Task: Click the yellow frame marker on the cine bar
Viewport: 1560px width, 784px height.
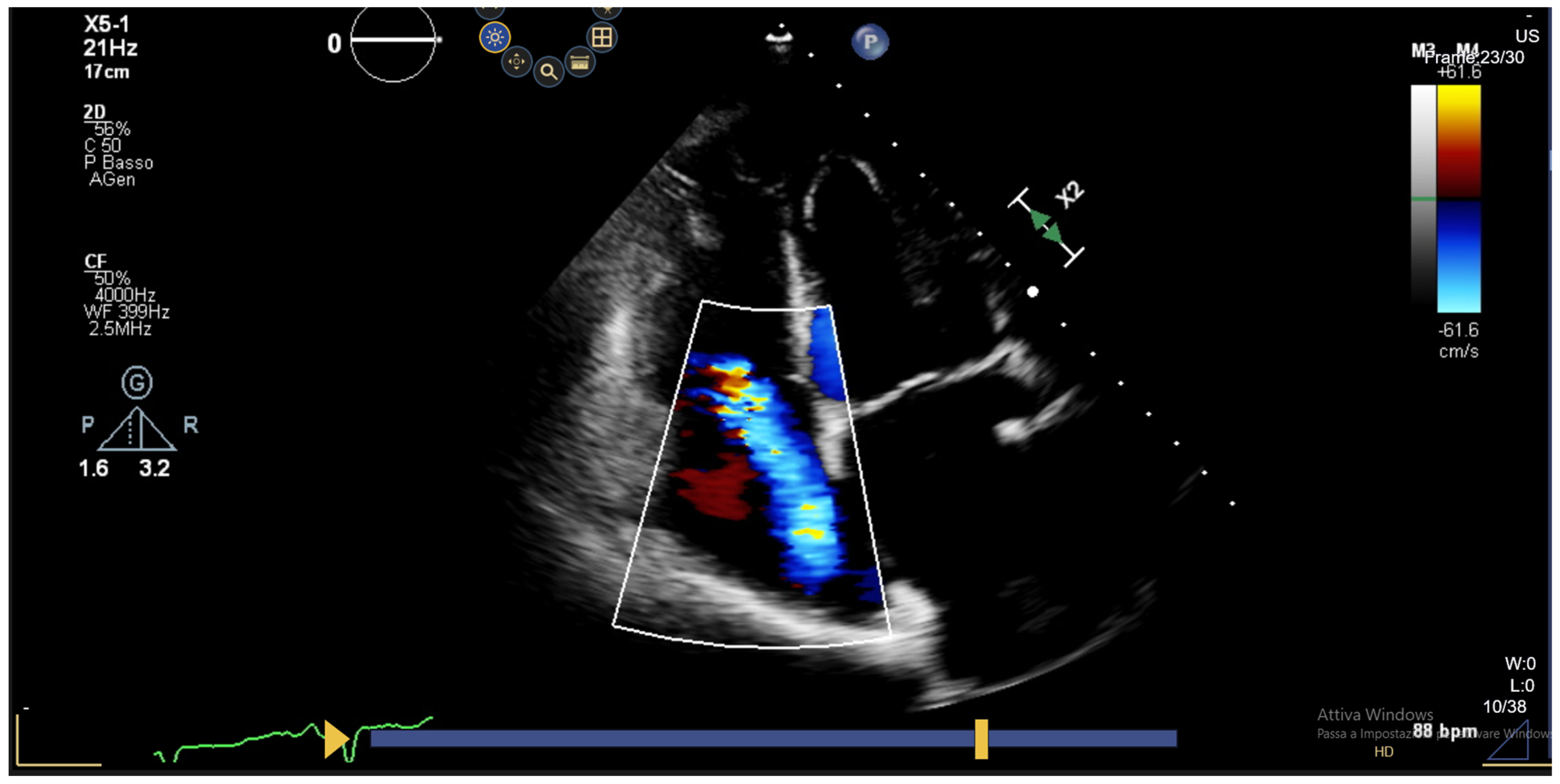Action: [981, 738]
